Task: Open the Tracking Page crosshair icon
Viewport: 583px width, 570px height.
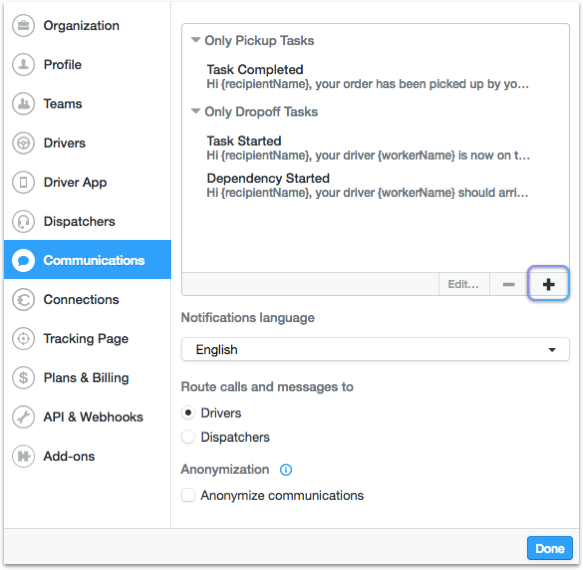Action: (x=23, y=339)
